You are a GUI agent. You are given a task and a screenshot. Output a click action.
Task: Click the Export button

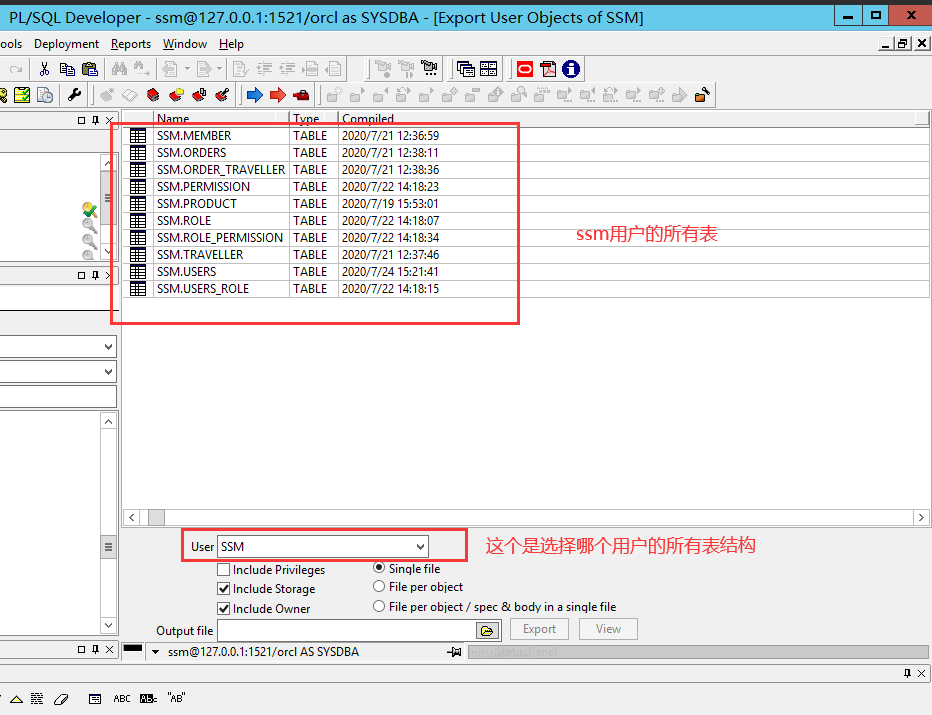click(539, 629)
